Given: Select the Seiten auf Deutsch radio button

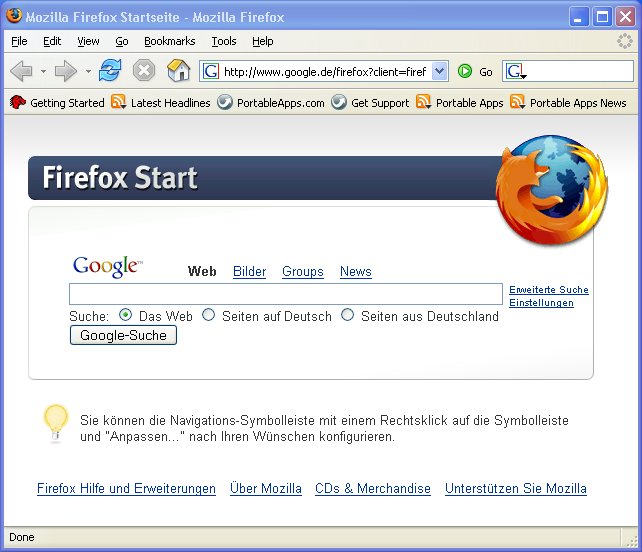Looking at the screenshot, I should (209, 315).
